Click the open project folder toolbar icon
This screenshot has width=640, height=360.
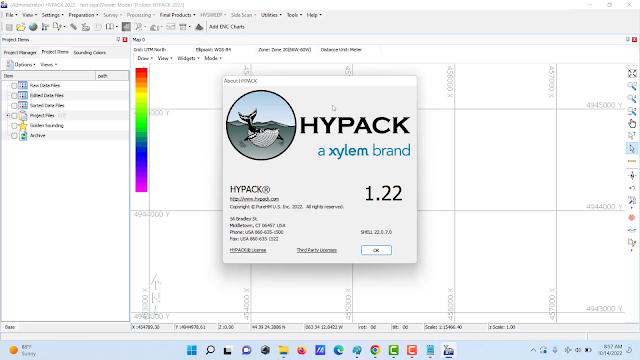pos(21,27)
